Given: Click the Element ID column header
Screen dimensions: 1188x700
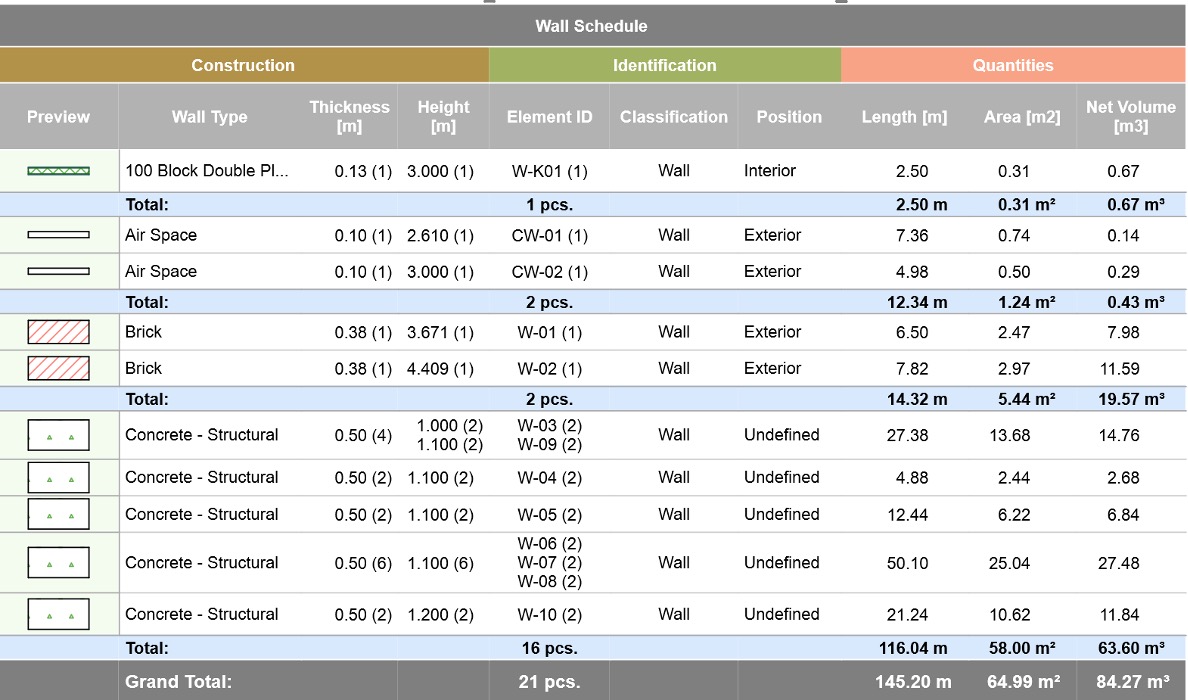Looking at the screenshot, I should tap(549, 117).
